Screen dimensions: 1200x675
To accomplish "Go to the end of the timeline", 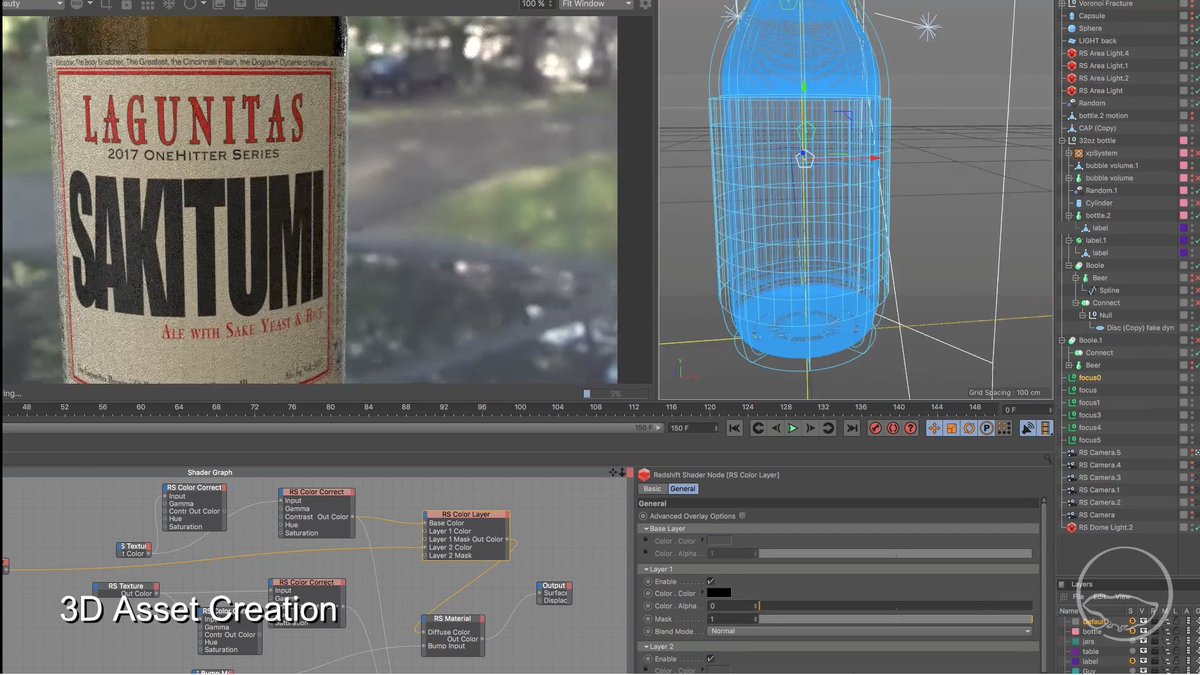I will (x=852, y=428).
